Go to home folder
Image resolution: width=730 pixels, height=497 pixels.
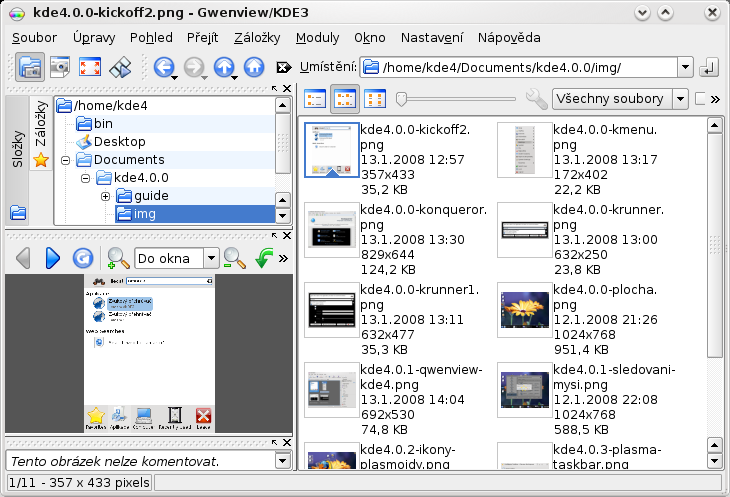click(254, 67)
